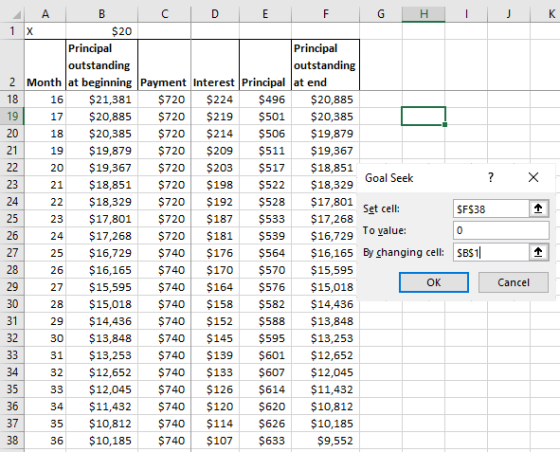Select column H header
The width and height of the screenshot is (560, 452).
point(424,14)
